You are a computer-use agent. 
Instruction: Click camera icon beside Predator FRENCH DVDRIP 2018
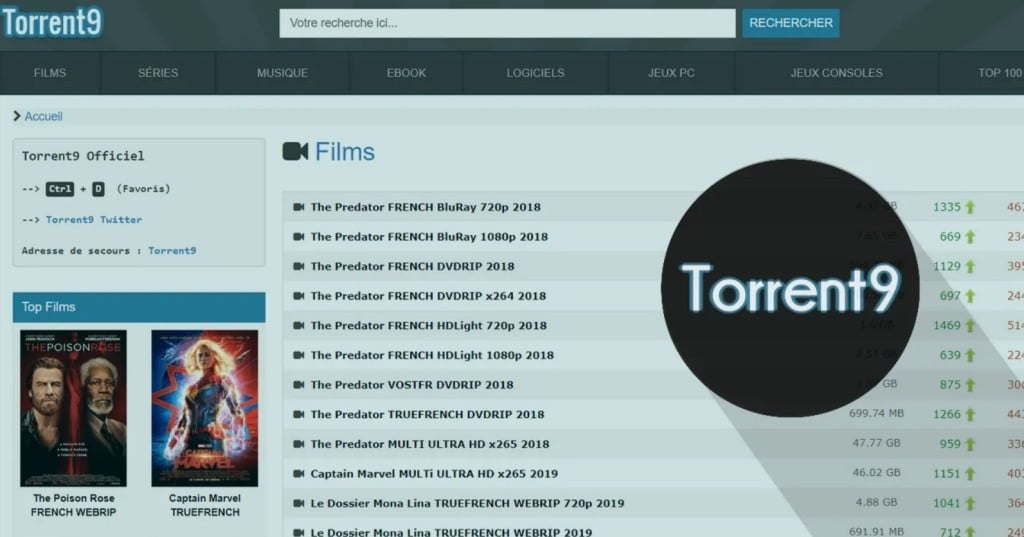point(298,267)
